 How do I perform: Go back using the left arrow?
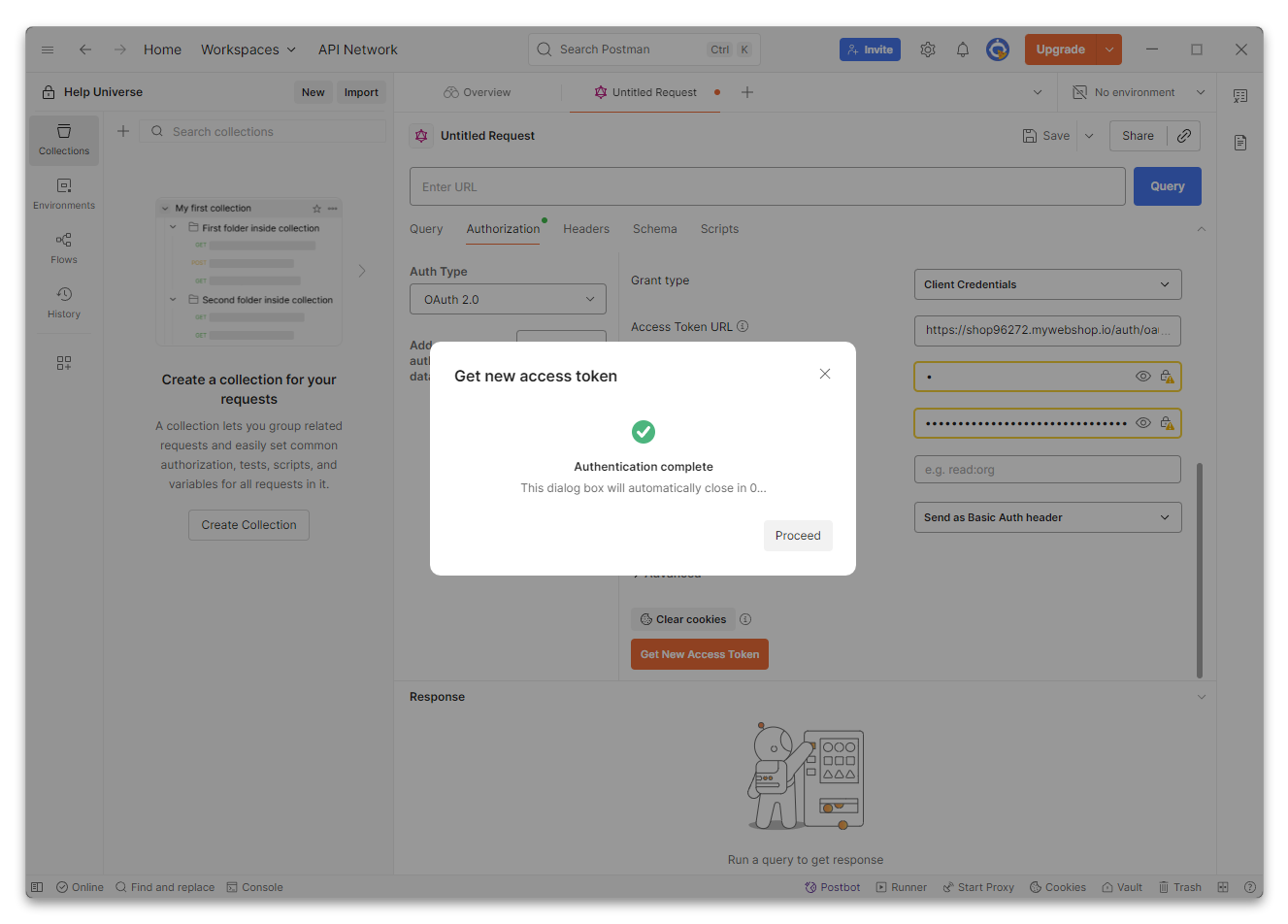[85, 49]
